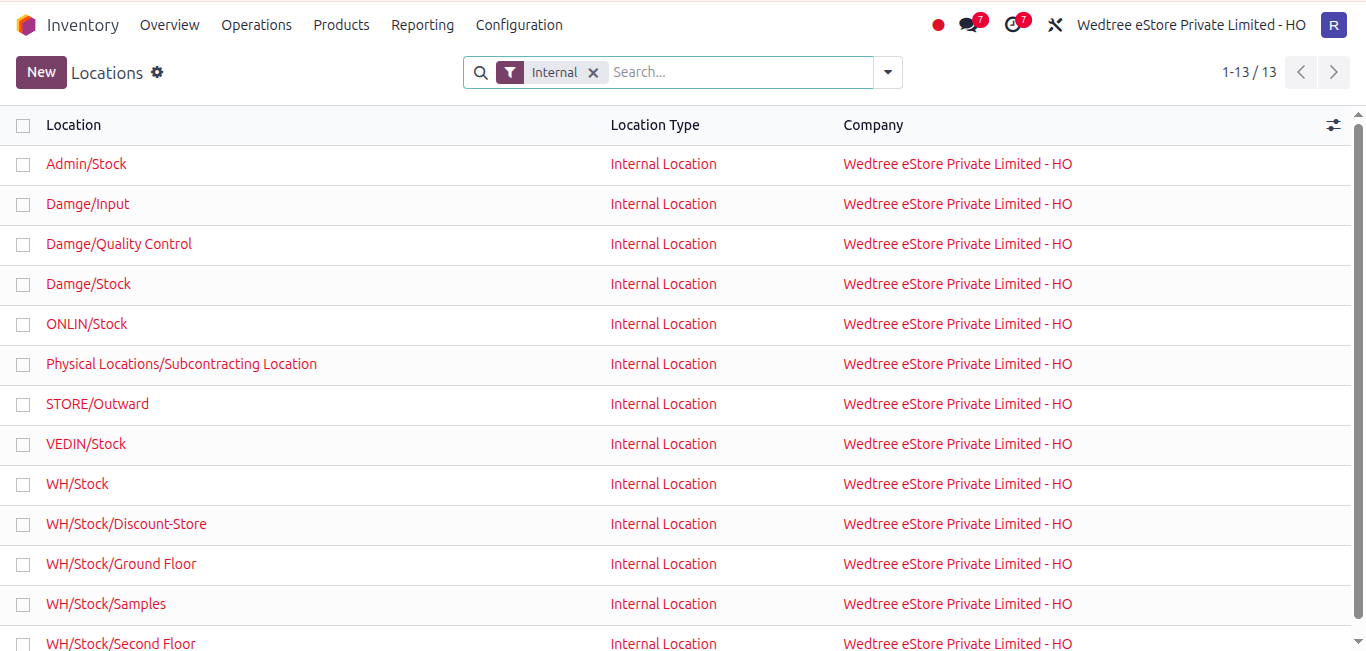Viewport: 1366px width, 651px height.
Task: Click company cell in STORE/Outward row
Action: pos(957,404)
